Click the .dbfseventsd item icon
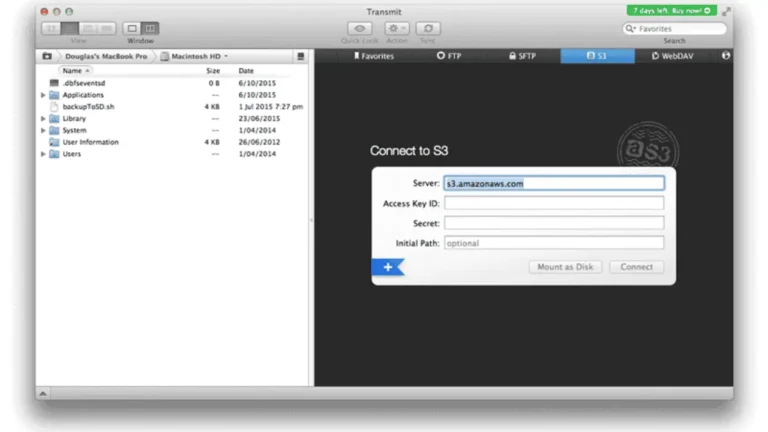768x432 pixels. (54, 83)
